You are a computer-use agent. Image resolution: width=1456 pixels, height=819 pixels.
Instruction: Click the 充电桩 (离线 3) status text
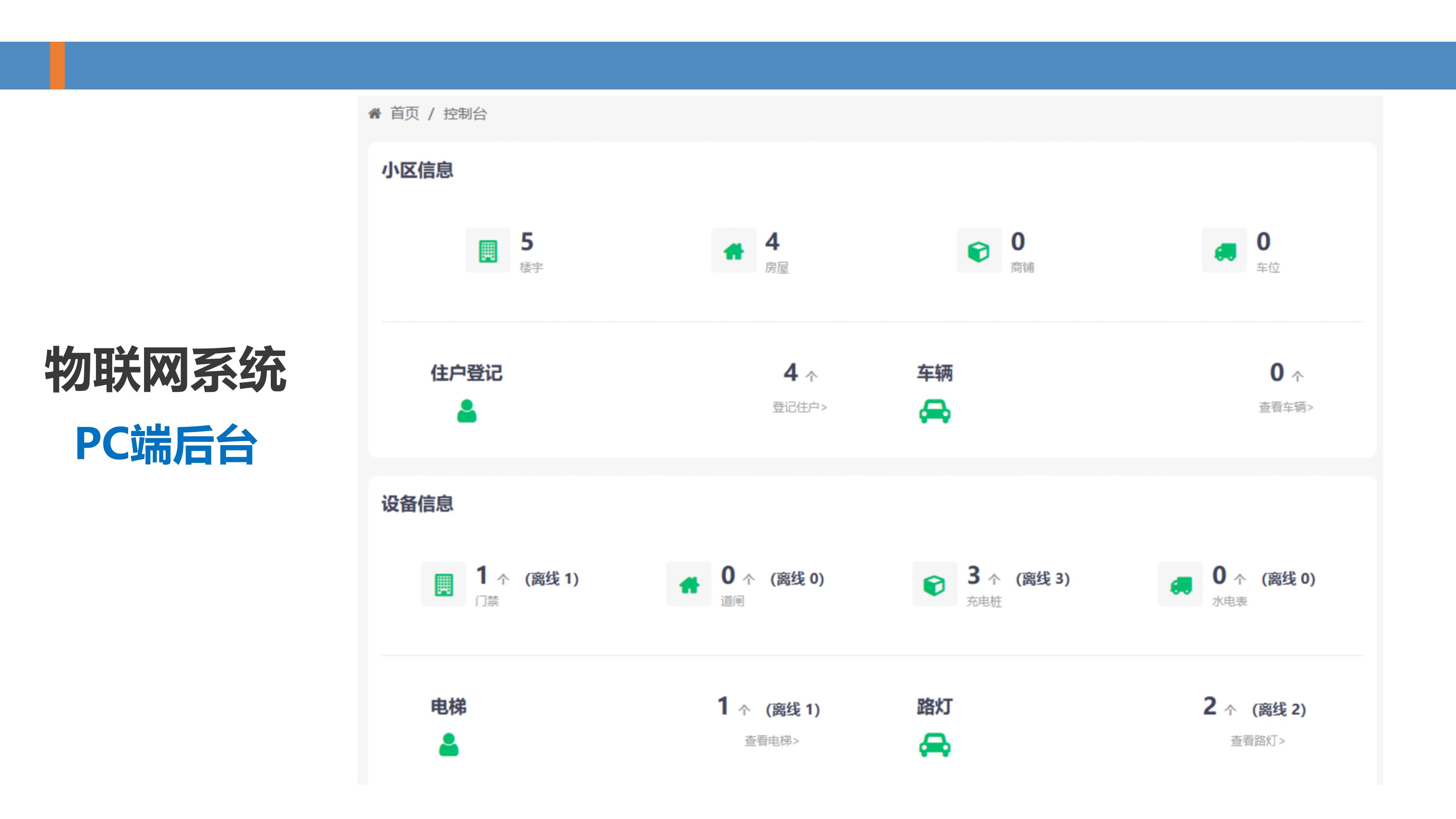1043,579
